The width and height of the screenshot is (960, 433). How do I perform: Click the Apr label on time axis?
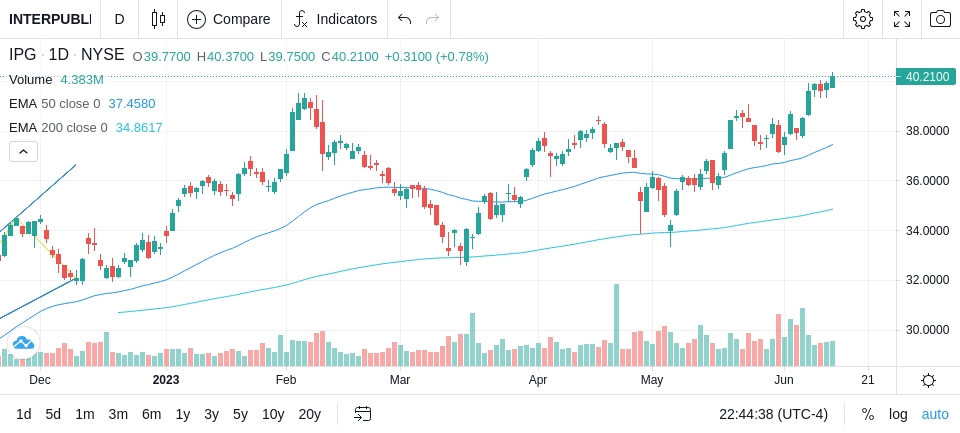tap(538, 380)
